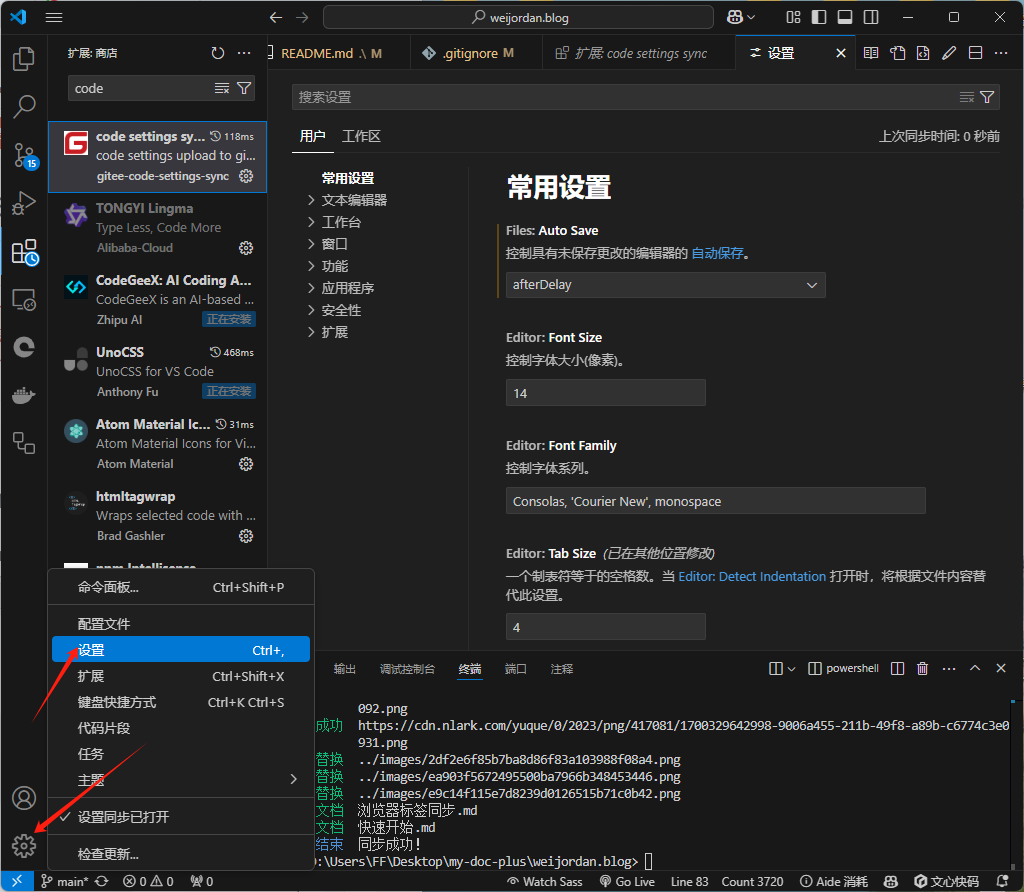Screen dimensions: 1024x892
Task: Click Watch Sass in the status bar
Action: point(545,882)
